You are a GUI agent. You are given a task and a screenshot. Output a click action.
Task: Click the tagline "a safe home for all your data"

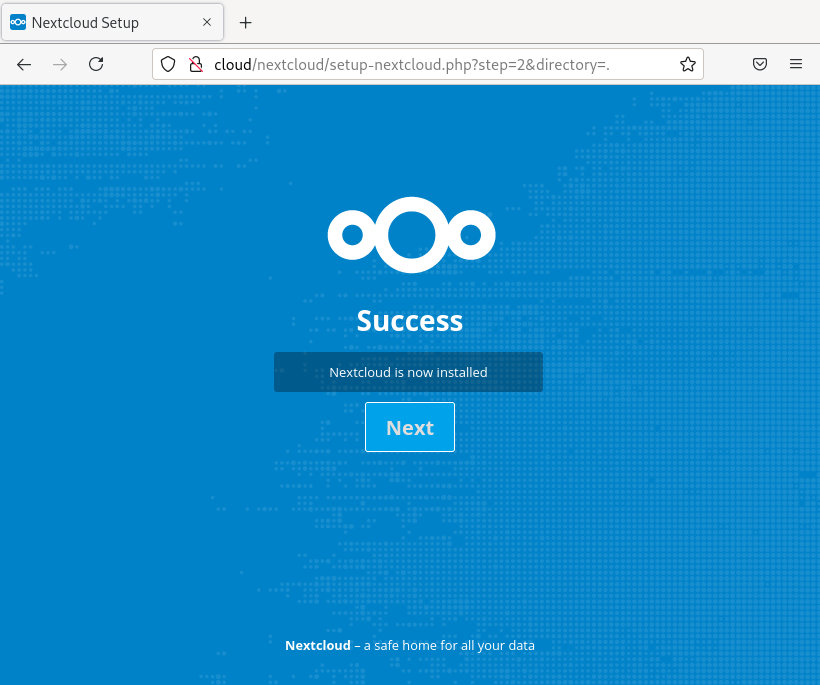(445, 645)
